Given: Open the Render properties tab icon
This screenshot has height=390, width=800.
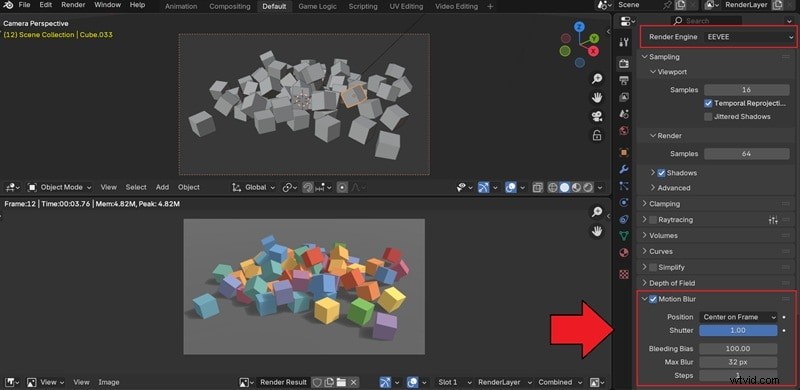Looking at the screenshot, I should pyautogui.click(x=623, y=63).
